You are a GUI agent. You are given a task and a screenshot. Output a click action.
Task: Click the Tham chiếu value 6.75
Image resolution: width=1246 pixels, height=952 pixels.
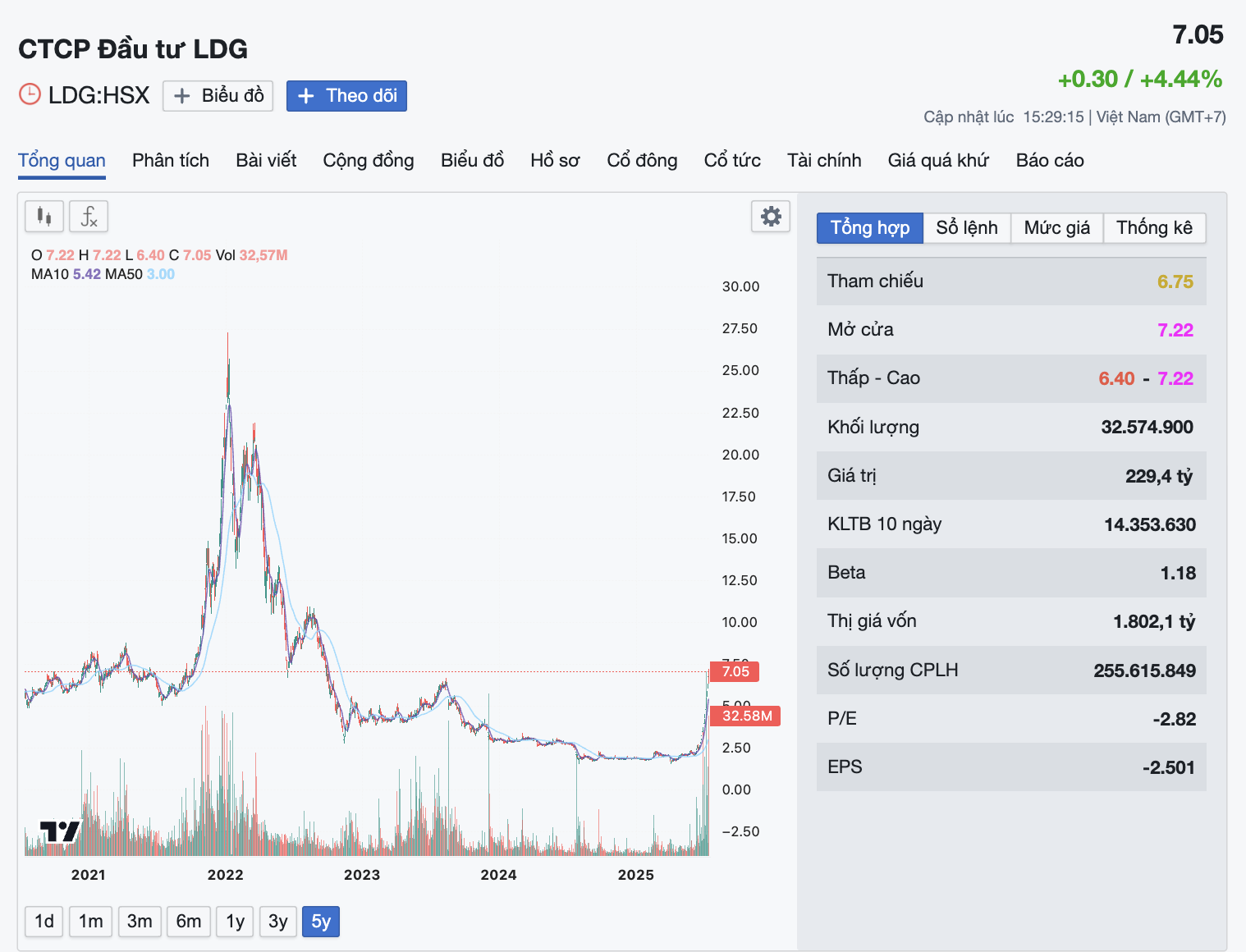pos(1175,281)
